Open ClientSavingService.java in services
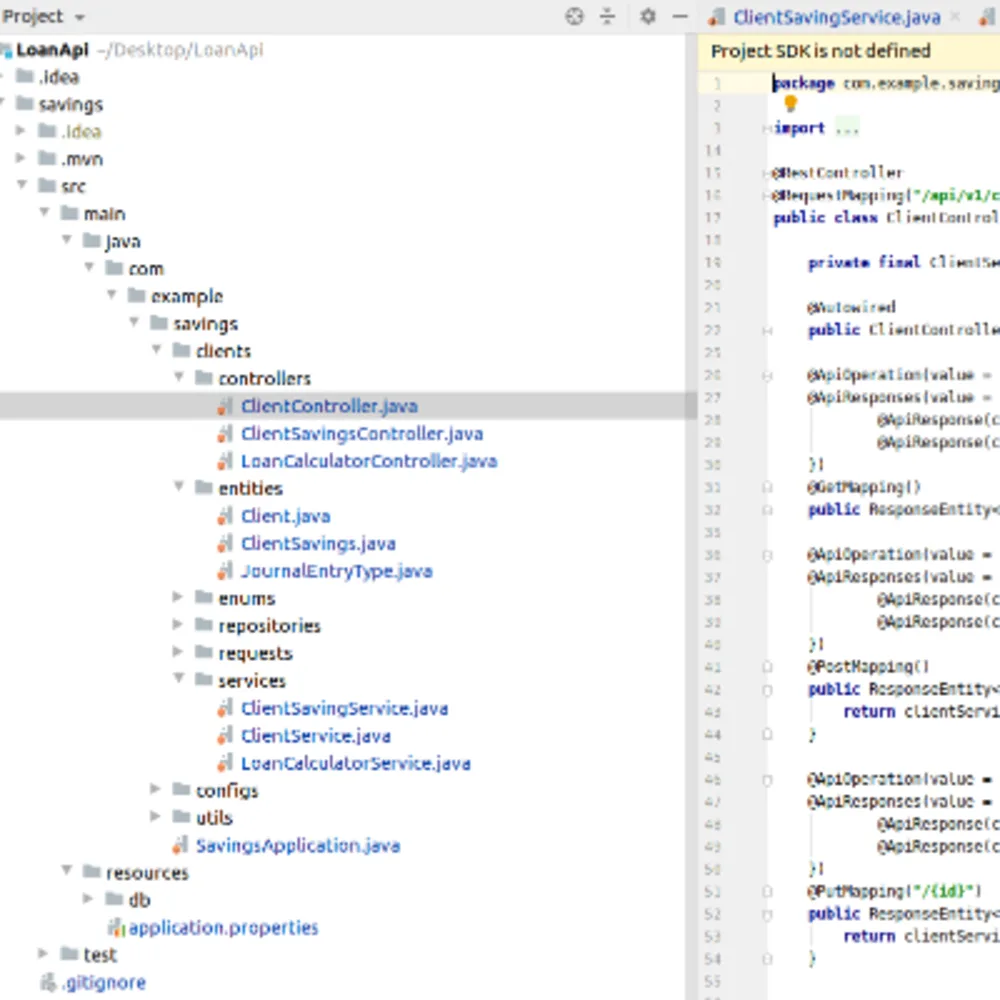Viewport: 1000px width, 1000px height. [x=344, y=709]
